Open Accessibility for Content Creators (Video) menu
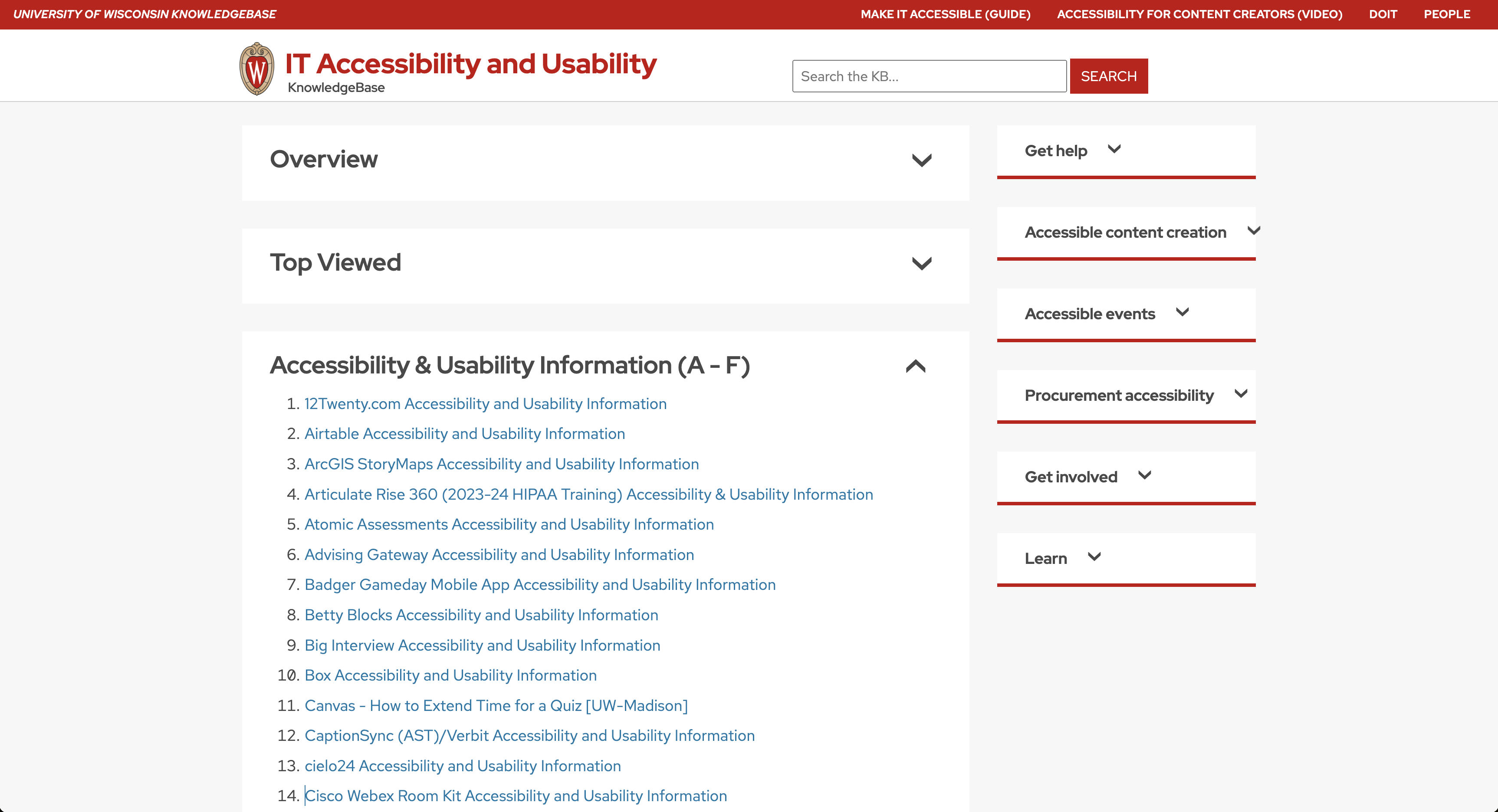 pos(1199,15)
